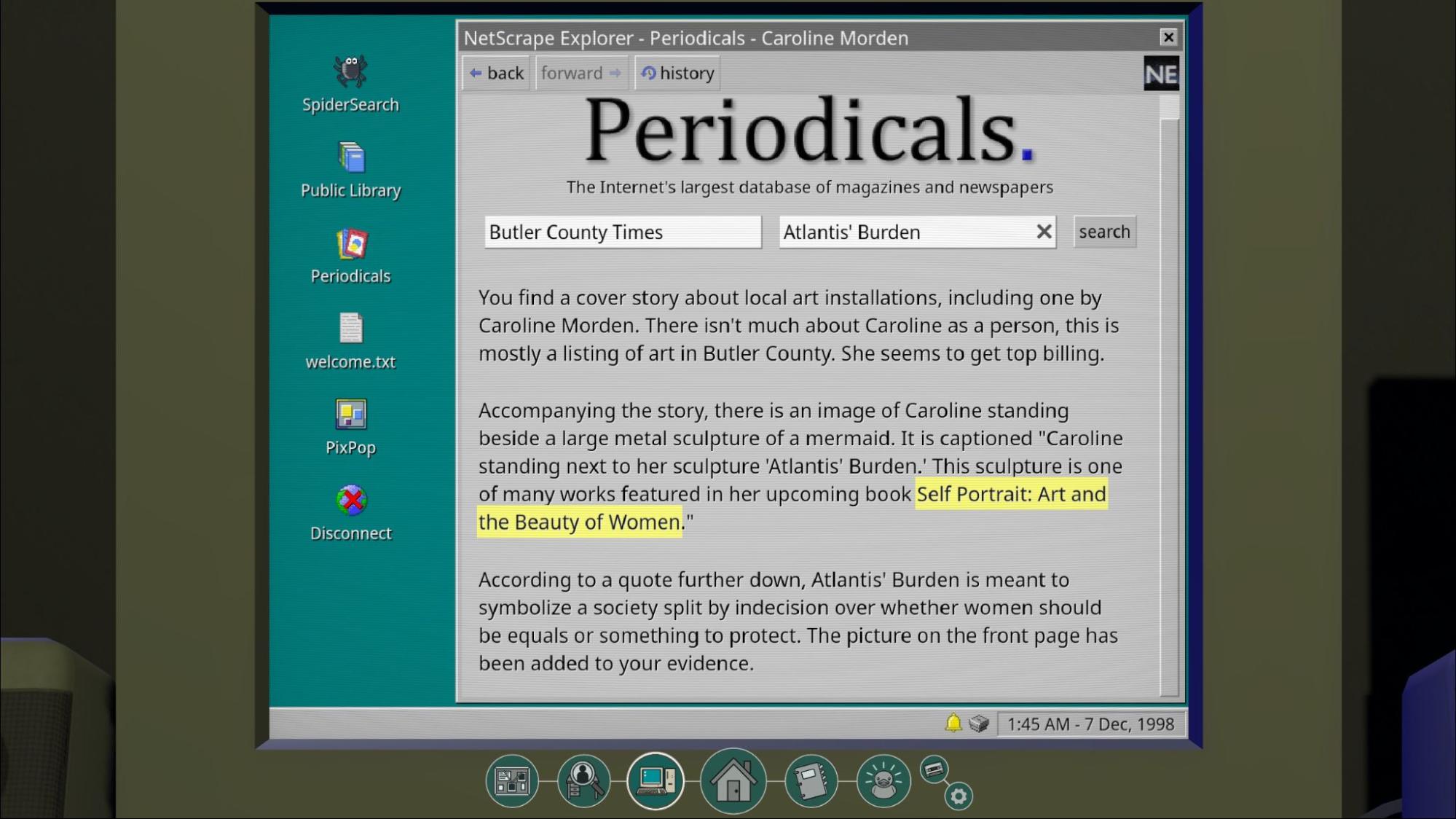
Task: Open the browser history button
Action: [x=677, y=73]
